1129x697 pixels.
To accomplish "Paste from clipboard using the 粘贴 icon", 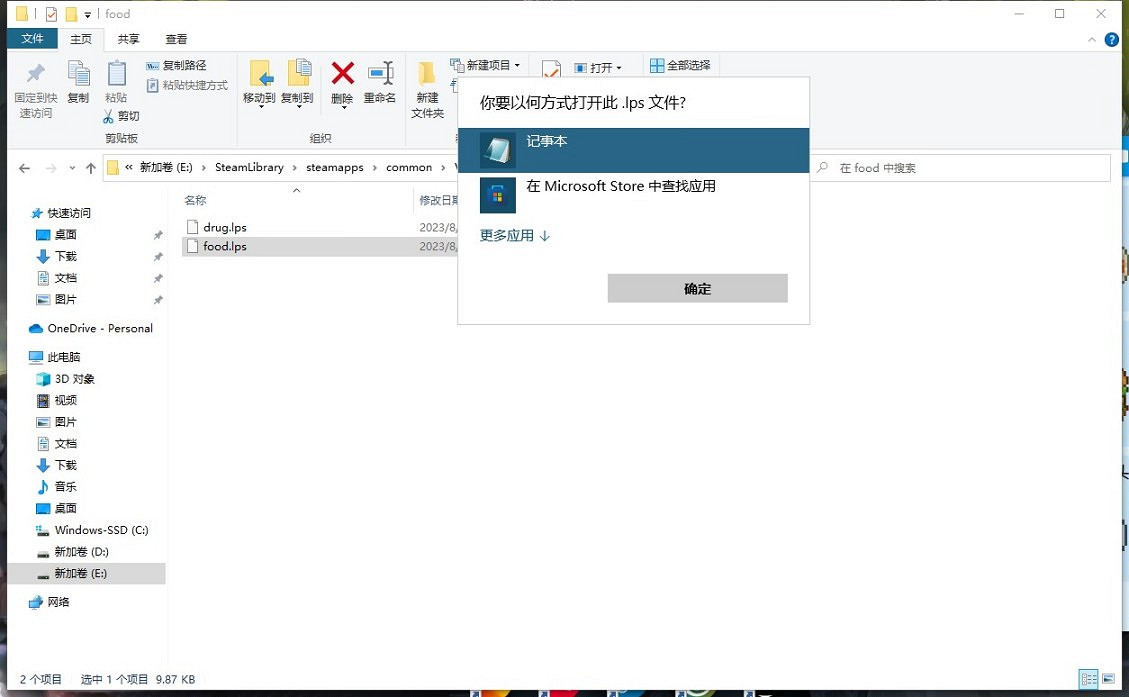I will (116, 80).
